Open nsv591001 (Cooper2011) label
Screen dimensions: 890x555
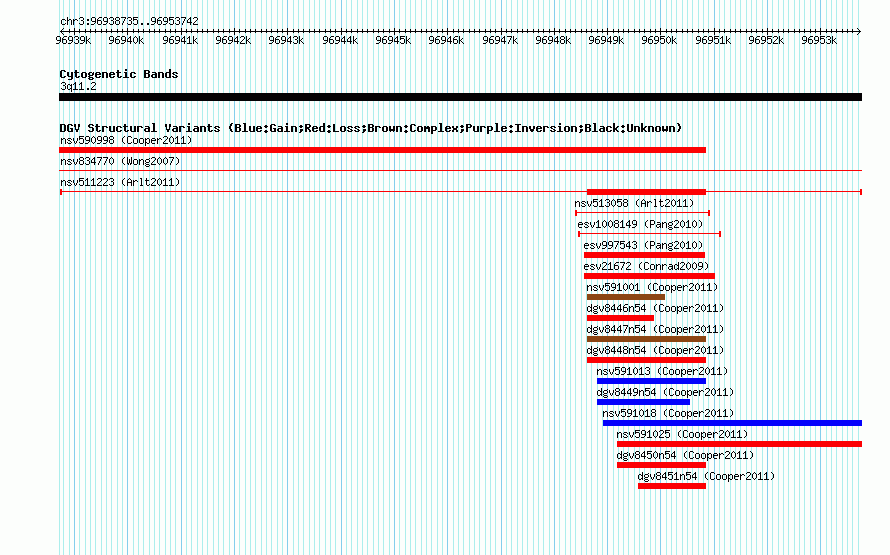pyautogui.click(x=652, y=287)
